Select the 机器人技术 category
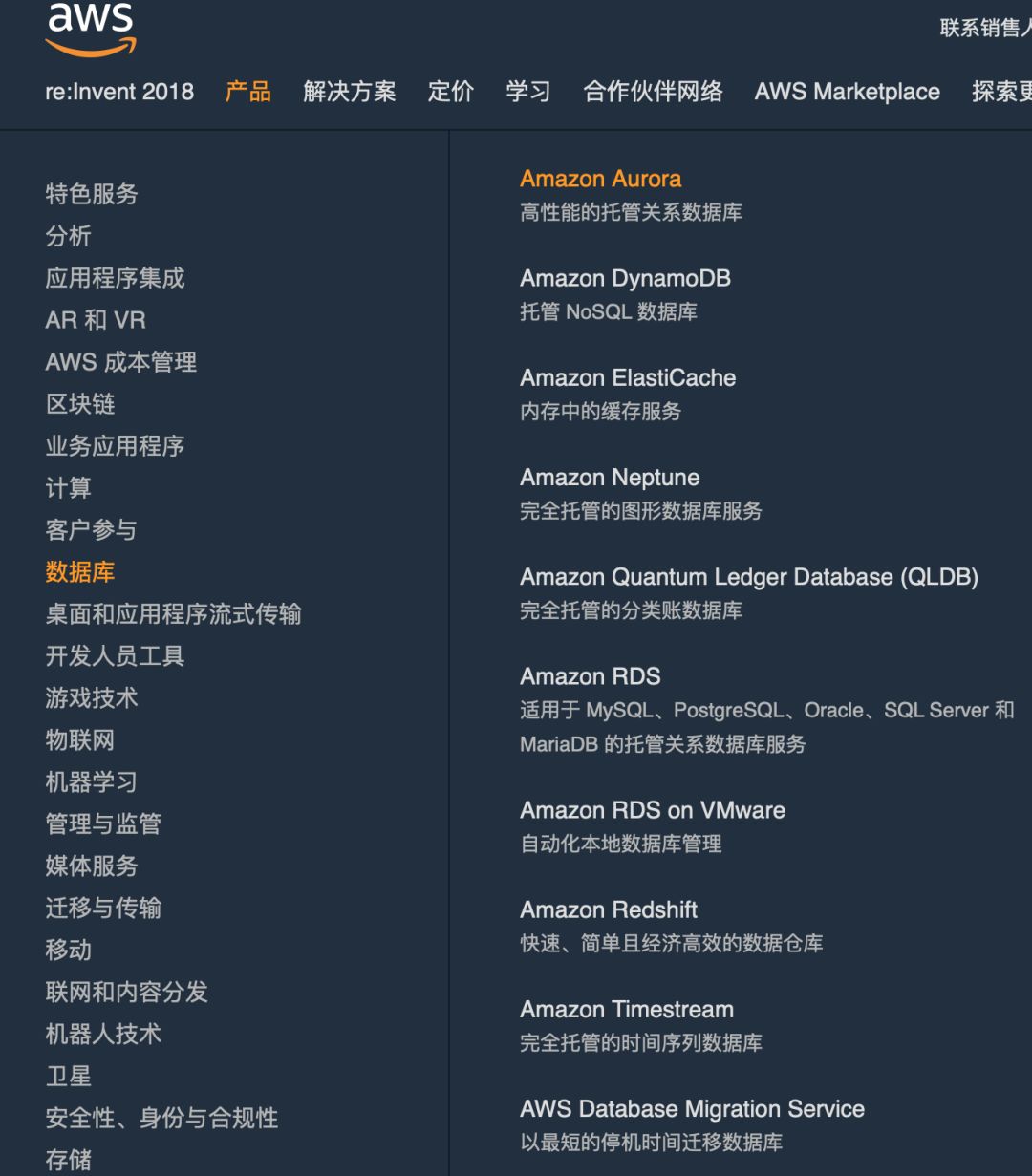The height and width of the screenshot is (1176, 1032). [103, 1035]
